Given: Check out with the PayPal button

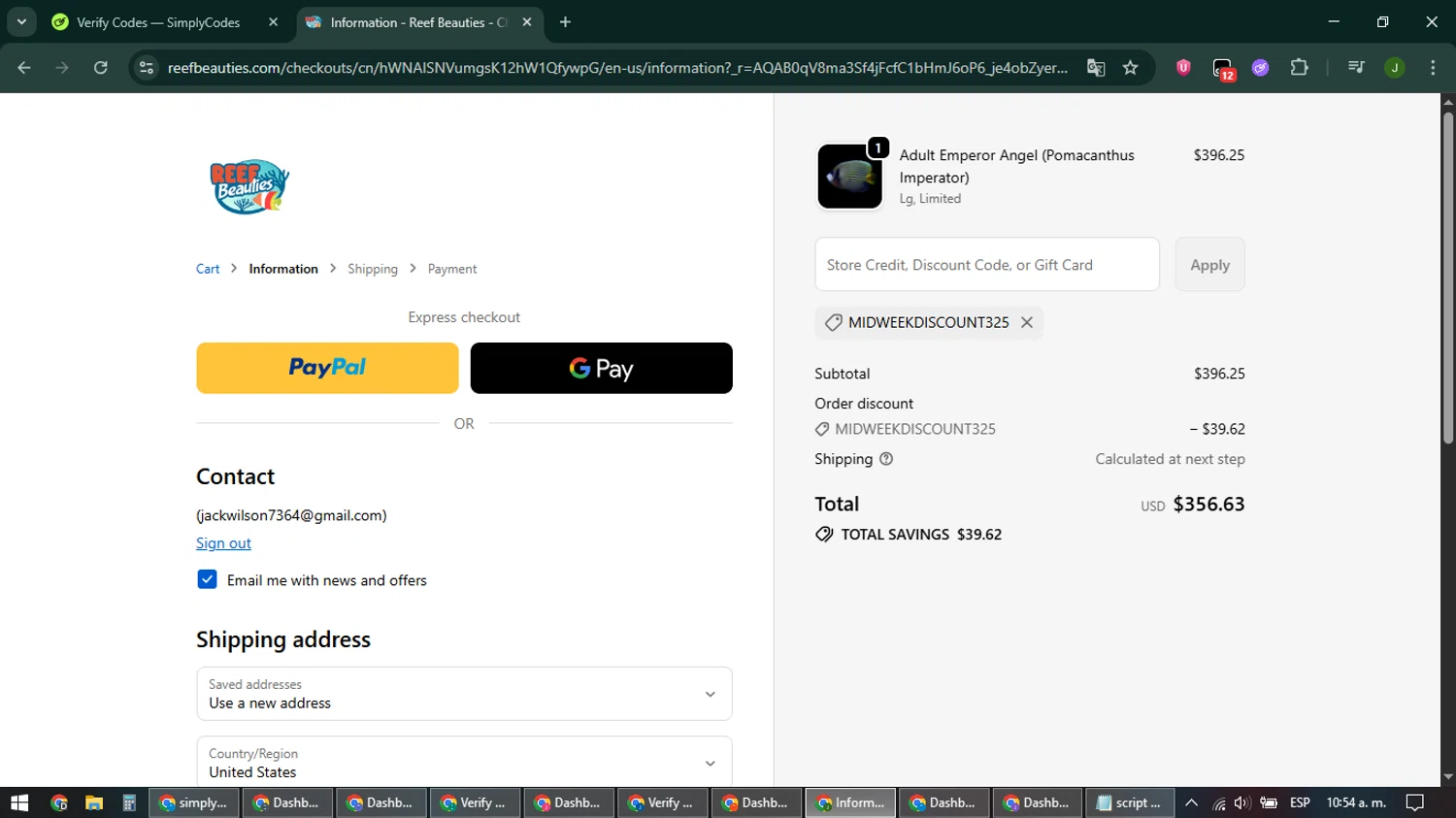Looking at the screenshot, I should [x=327, y=368].
